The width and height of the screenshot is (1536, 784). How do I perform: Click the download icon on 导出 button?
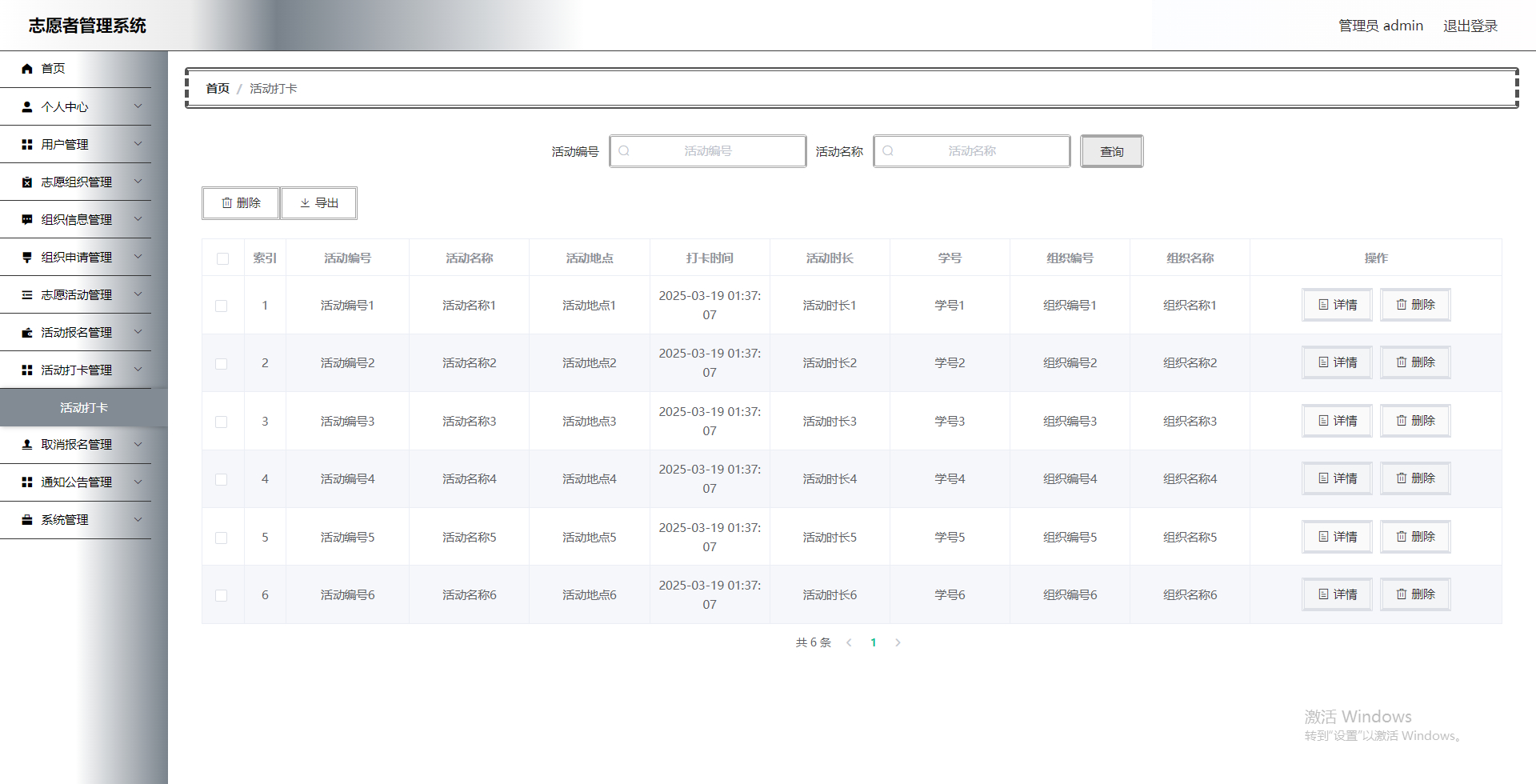[x=306, y=203]
